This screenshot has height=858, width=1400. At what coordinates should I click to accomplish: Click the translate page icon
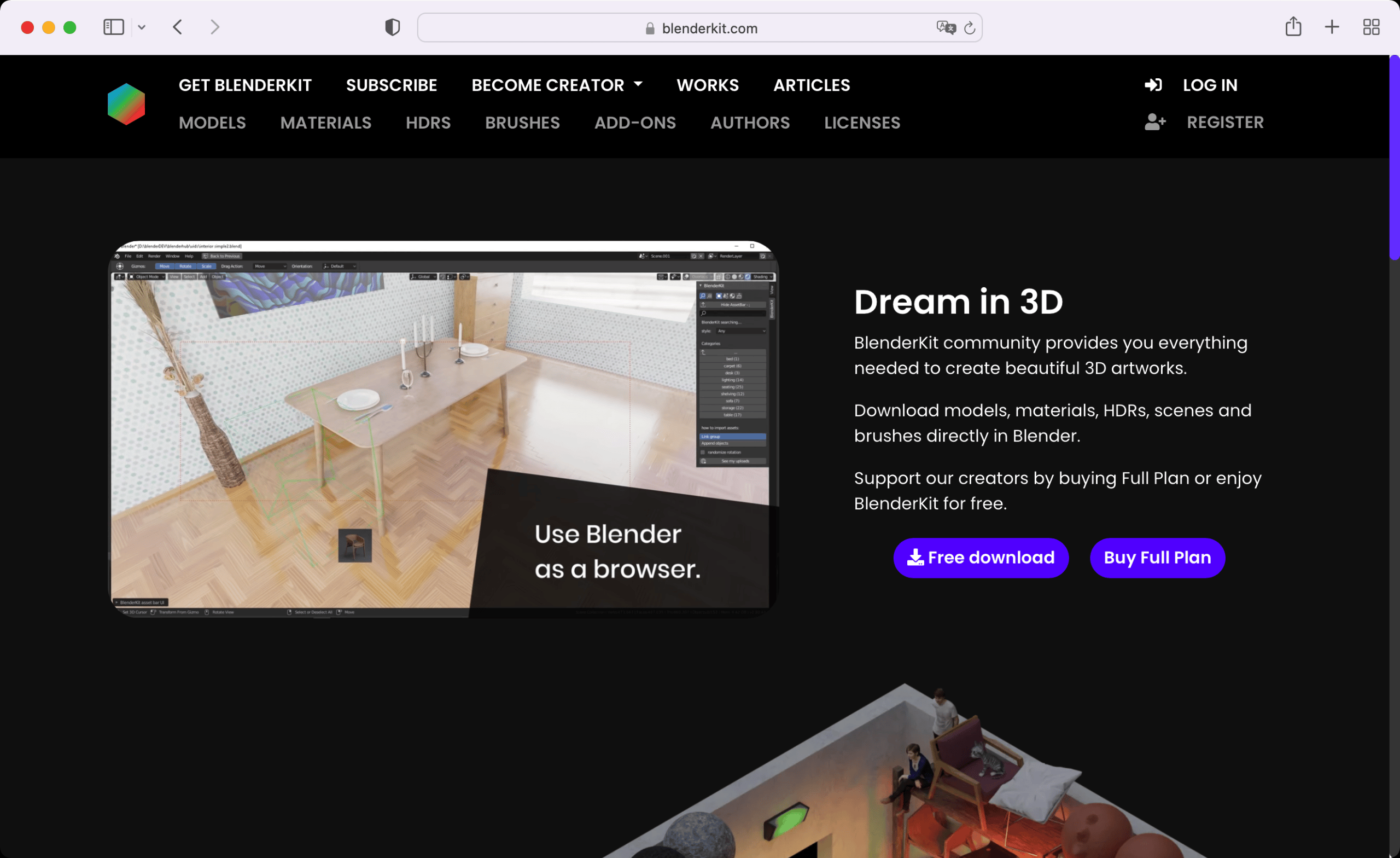[946, 28]
